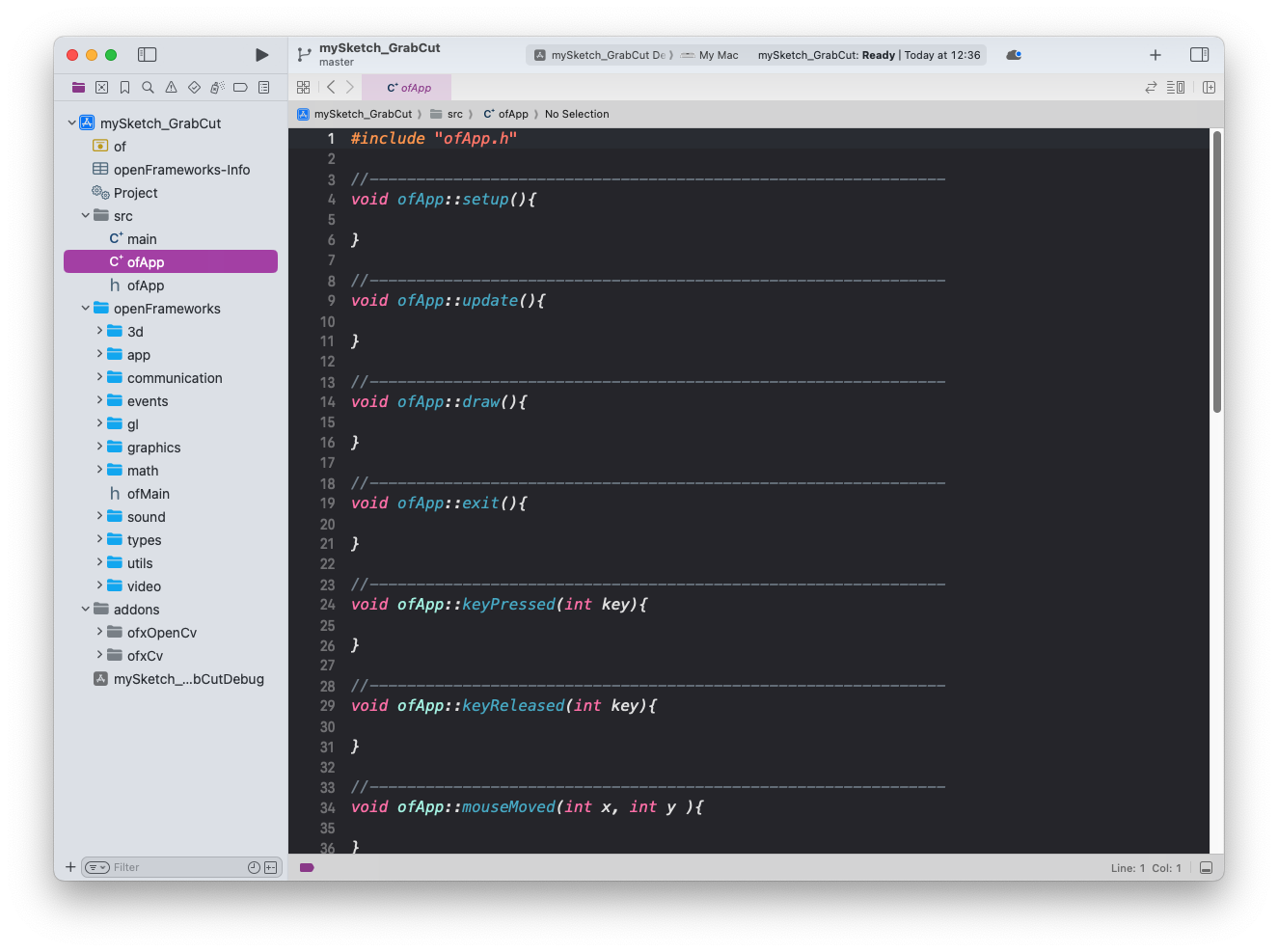Toggle the purple breakpoint activation tag

coord(307,868)
